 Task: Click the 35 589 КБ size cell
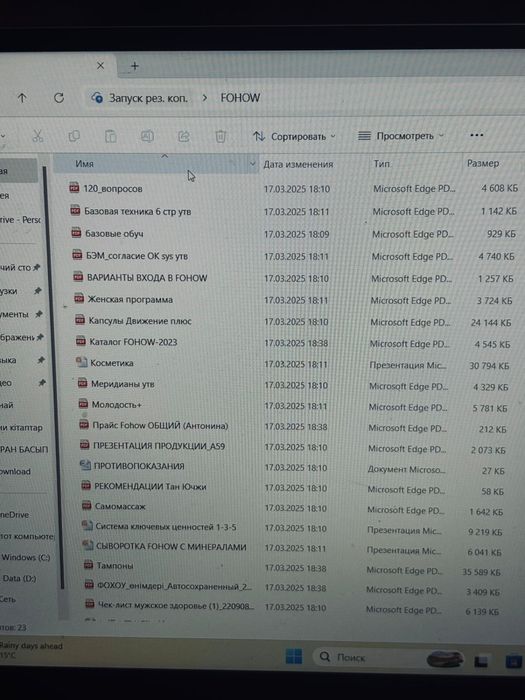click(481, 572)
